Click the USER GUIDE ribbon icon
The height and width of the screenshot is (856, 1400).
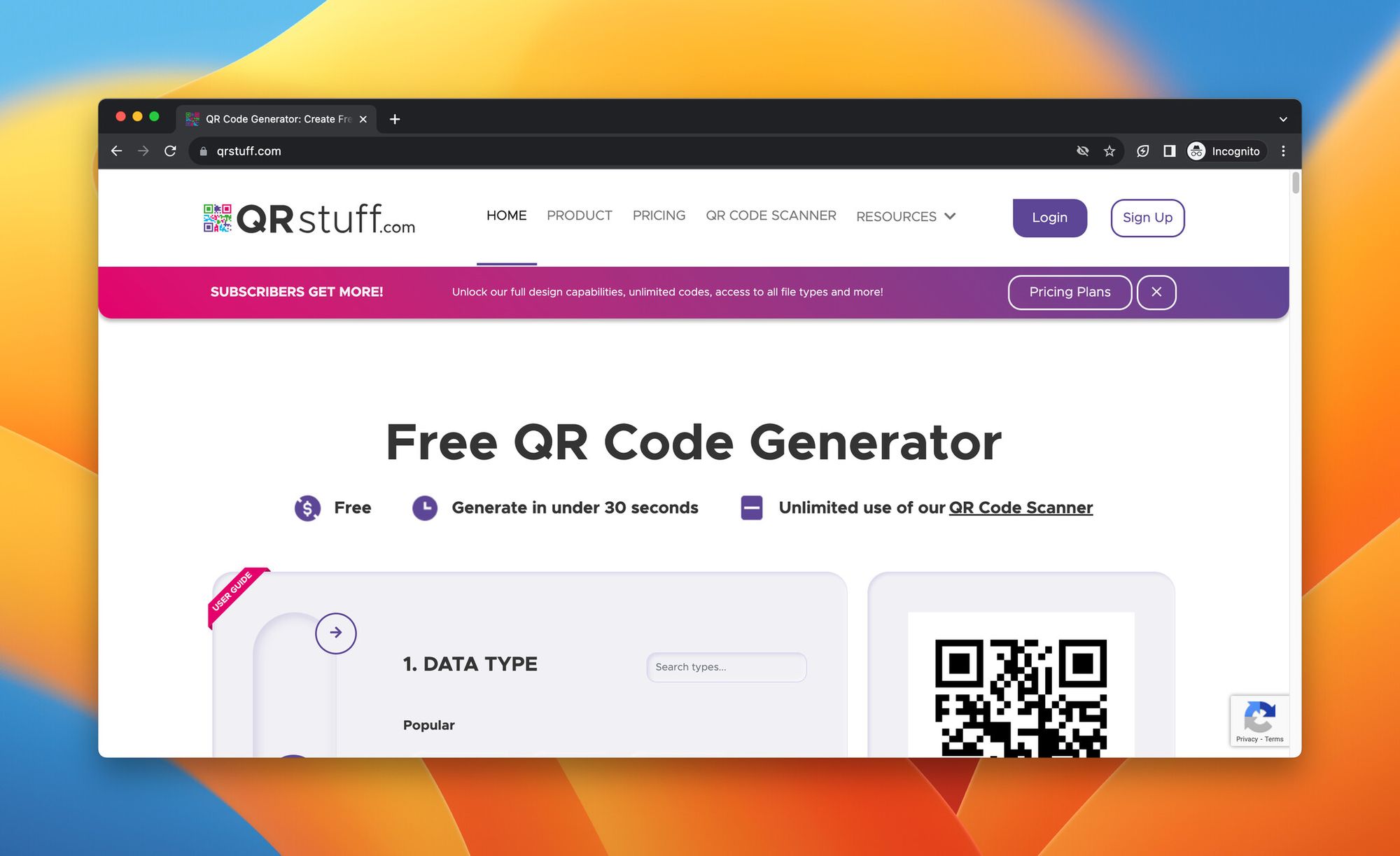(x=232, y=591)
